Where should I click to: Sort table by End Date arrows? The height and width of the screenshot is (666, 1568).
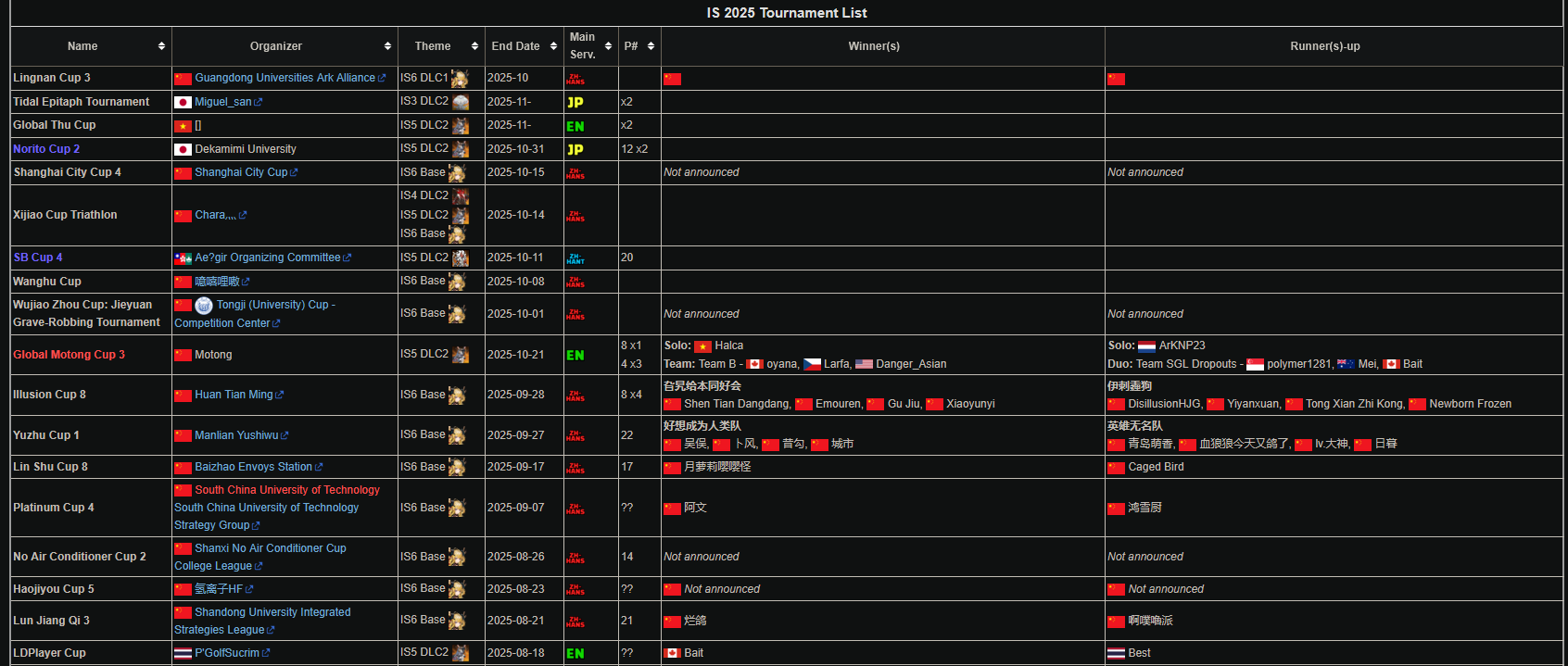(553, 46)
